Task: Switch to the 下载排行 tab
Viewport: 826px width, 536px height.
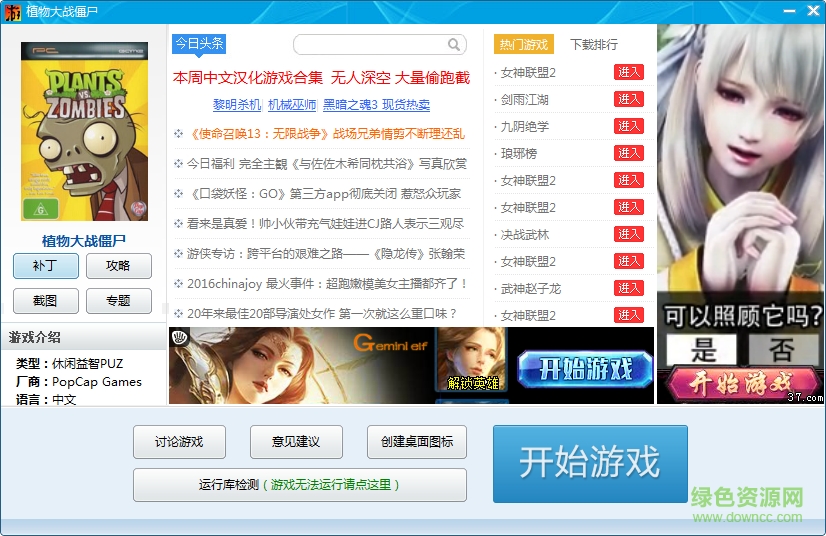Action: tap(594, 45)
